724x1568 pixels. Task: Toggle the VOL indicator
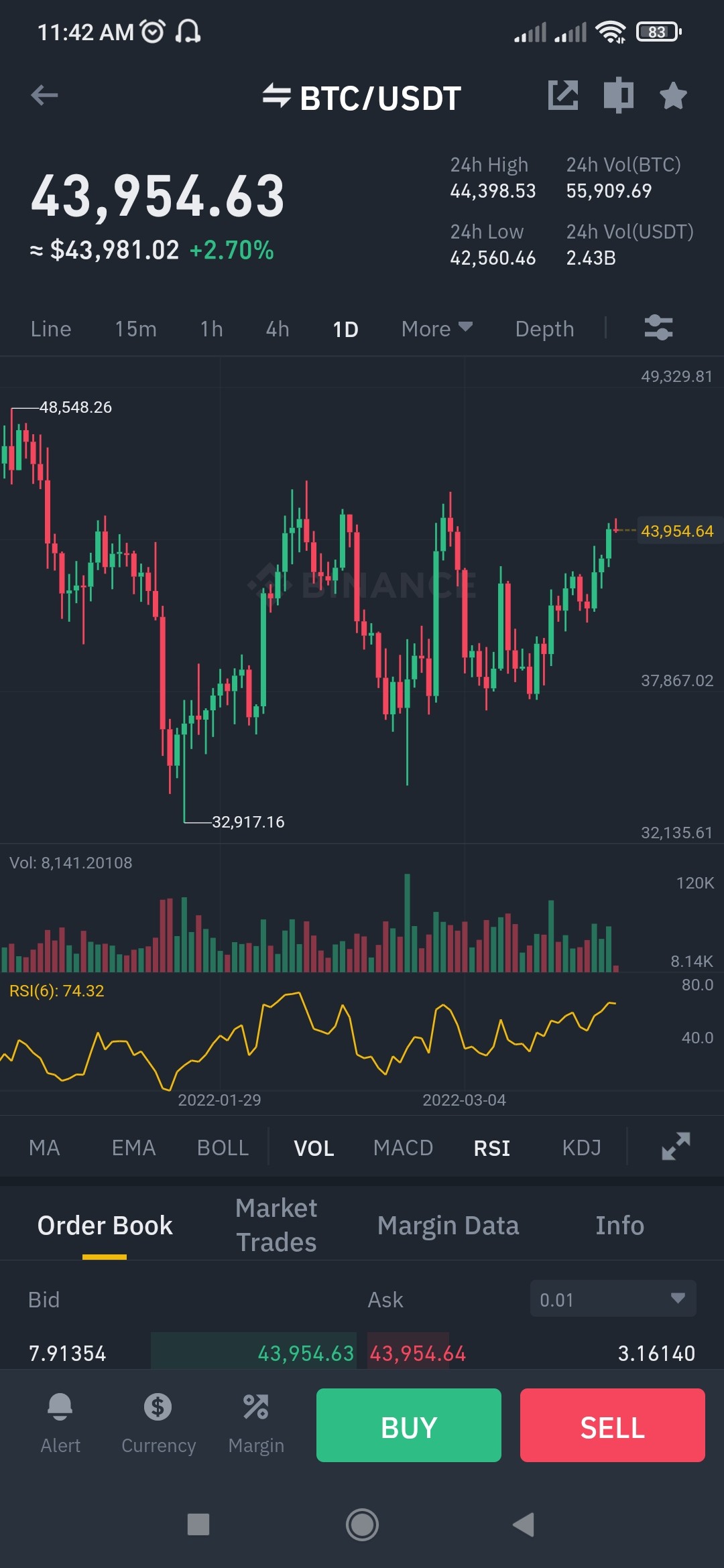[314, 1148]
